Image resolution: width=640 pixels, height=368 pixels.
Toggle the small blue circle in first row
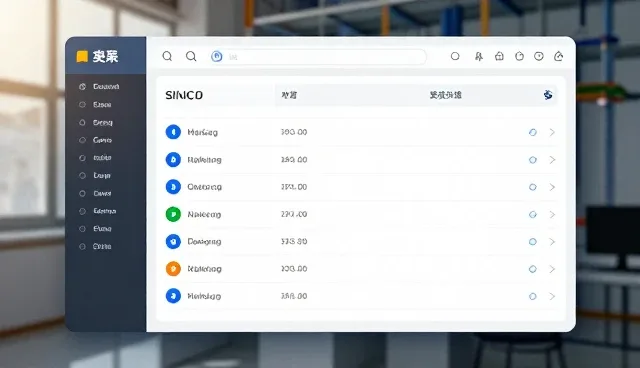pos(533,132)
